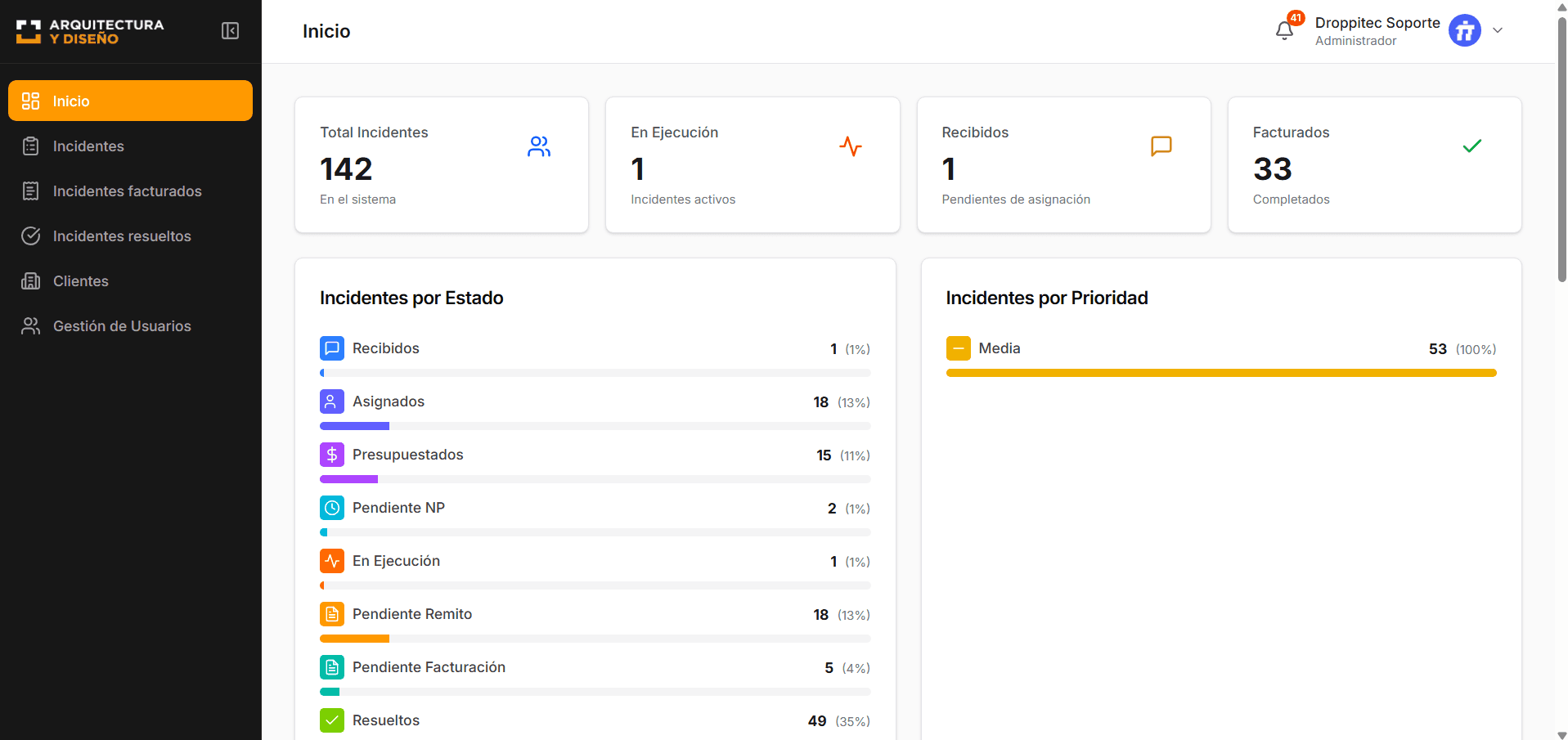Go to Inicio in the sidebar
Viewport: 1568px width, 740px height.
pos(130,101)
